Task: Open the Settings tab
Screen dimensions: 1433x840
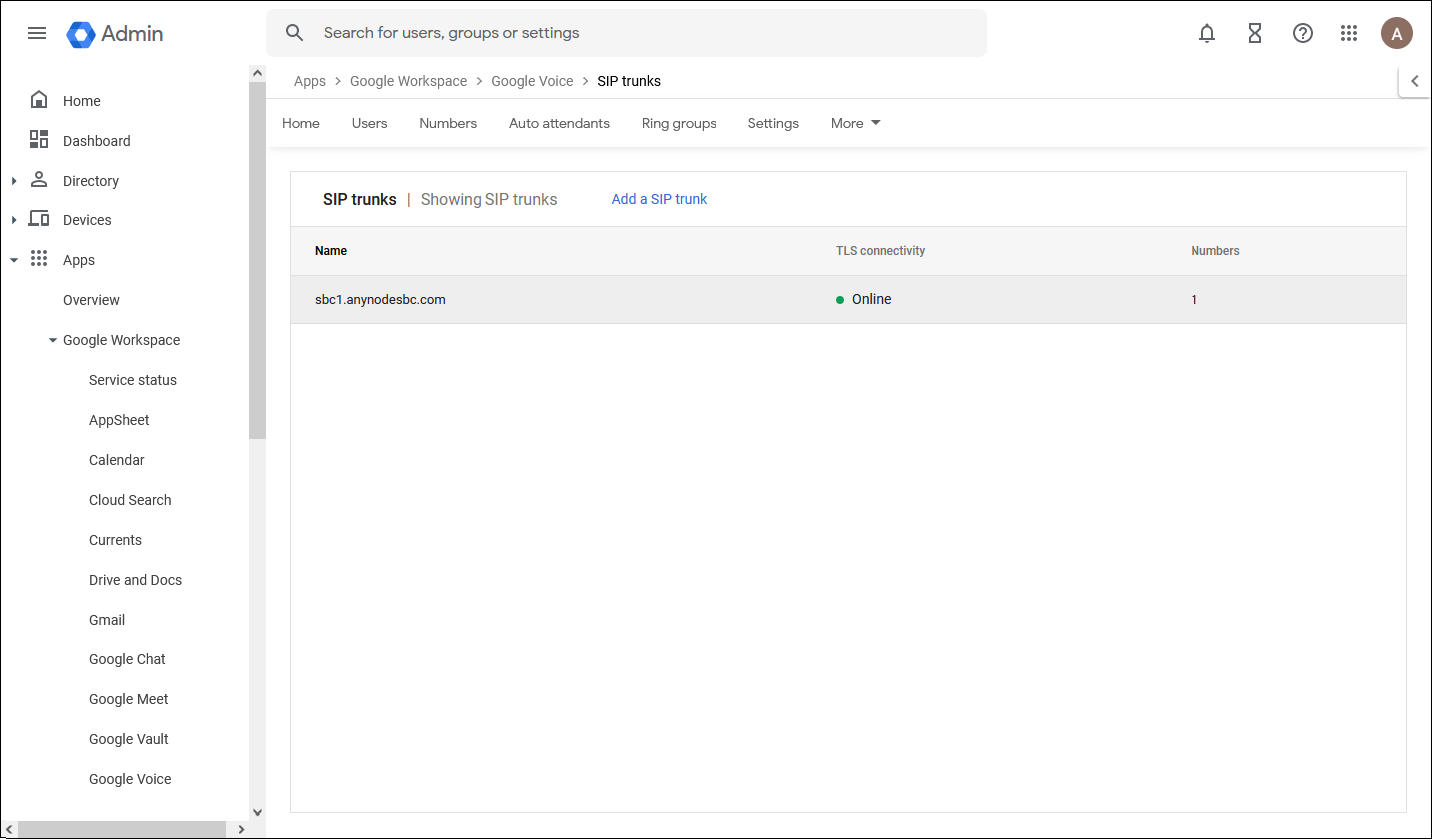Action: (773, 123)
